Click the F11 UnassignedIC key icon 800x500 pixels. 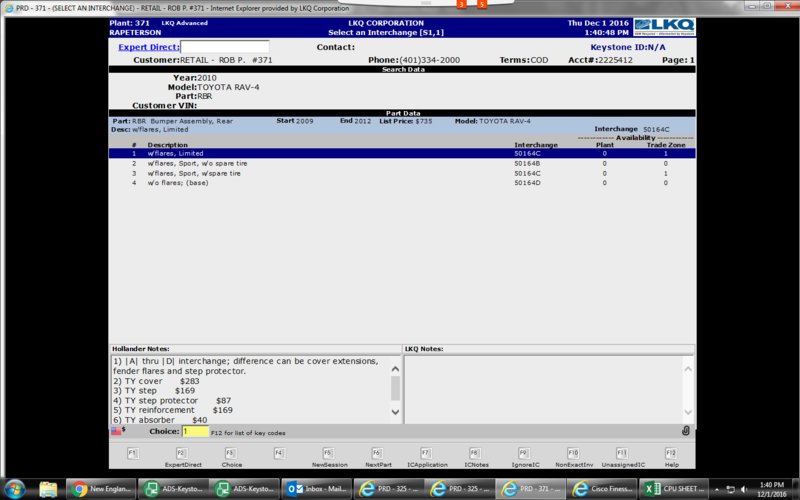point(622,453)
